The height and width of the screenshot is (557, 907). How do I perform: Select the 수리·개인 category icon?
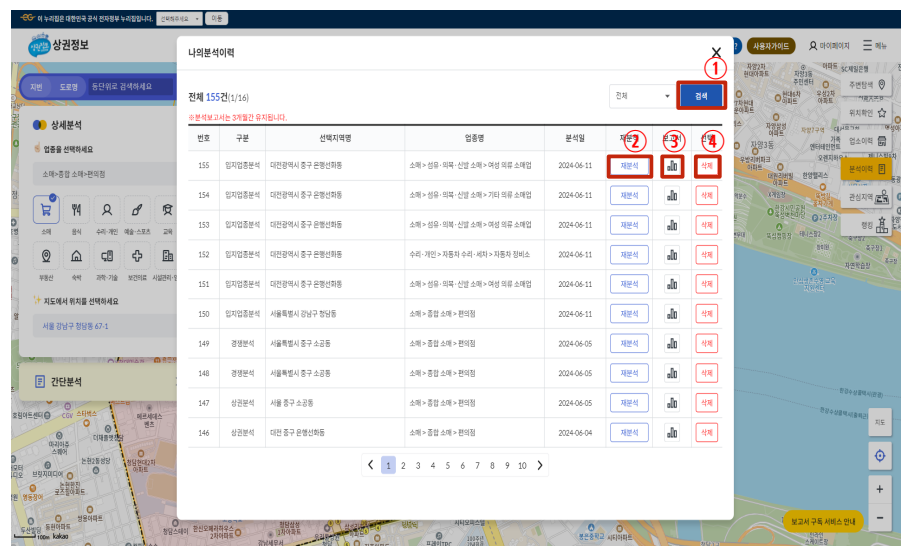click(107, 210)
